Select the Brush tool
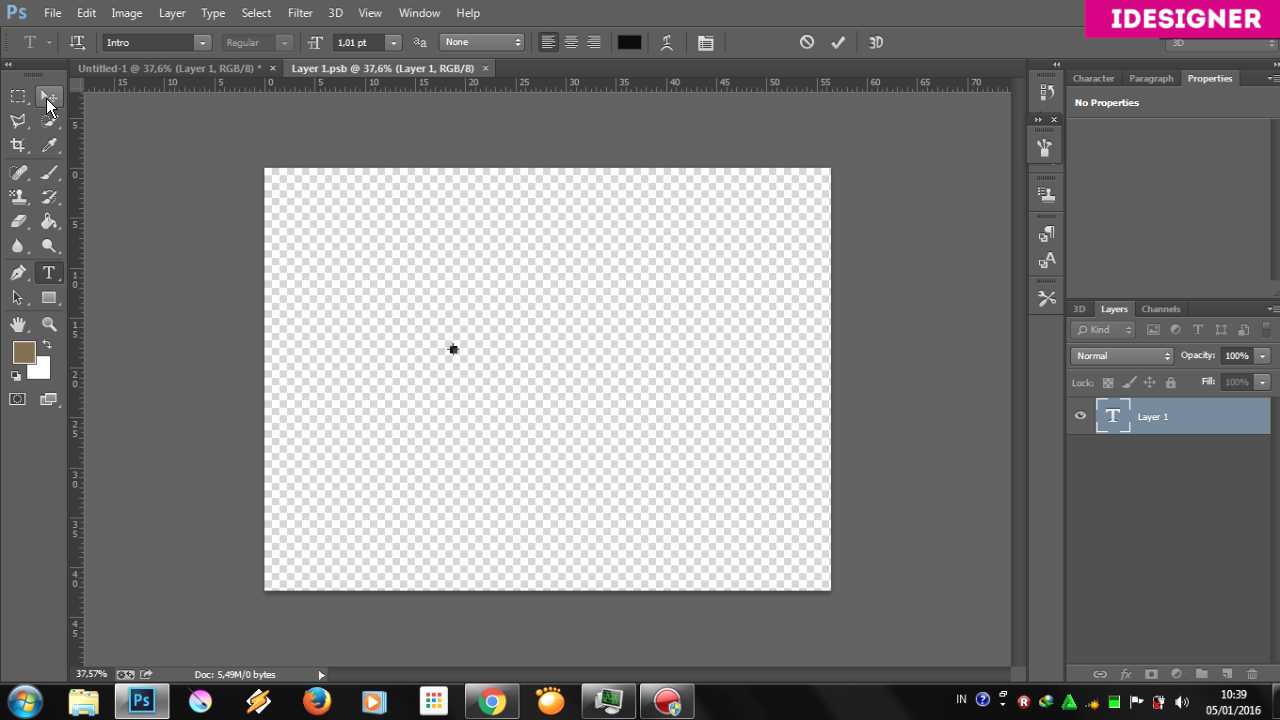 pos(48,172)
